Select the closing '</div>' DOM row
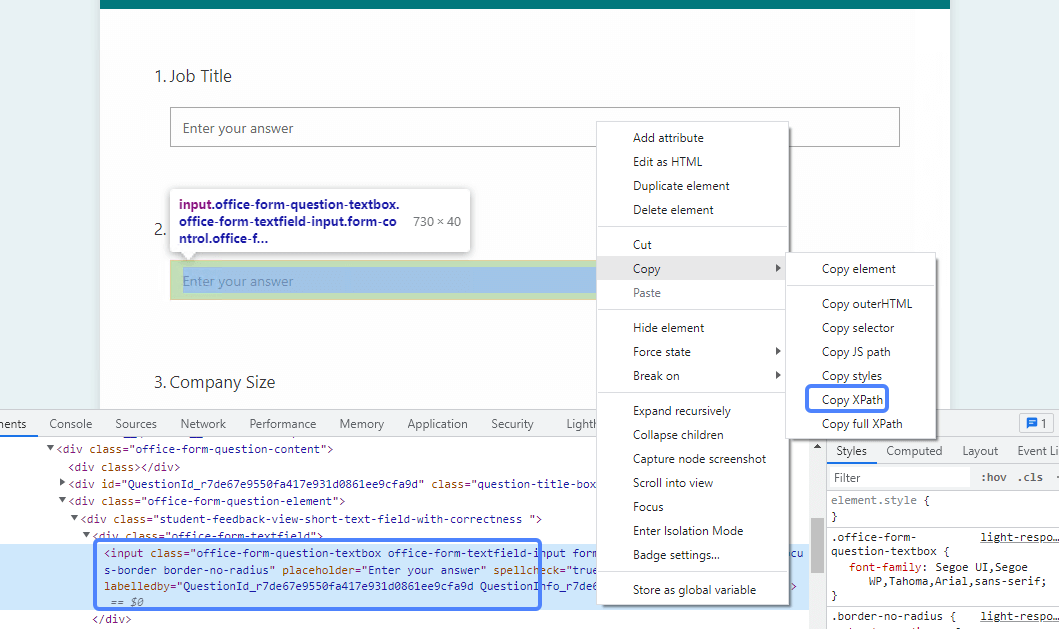Viewport: 1059px width, 629px height. pos(111,619)
